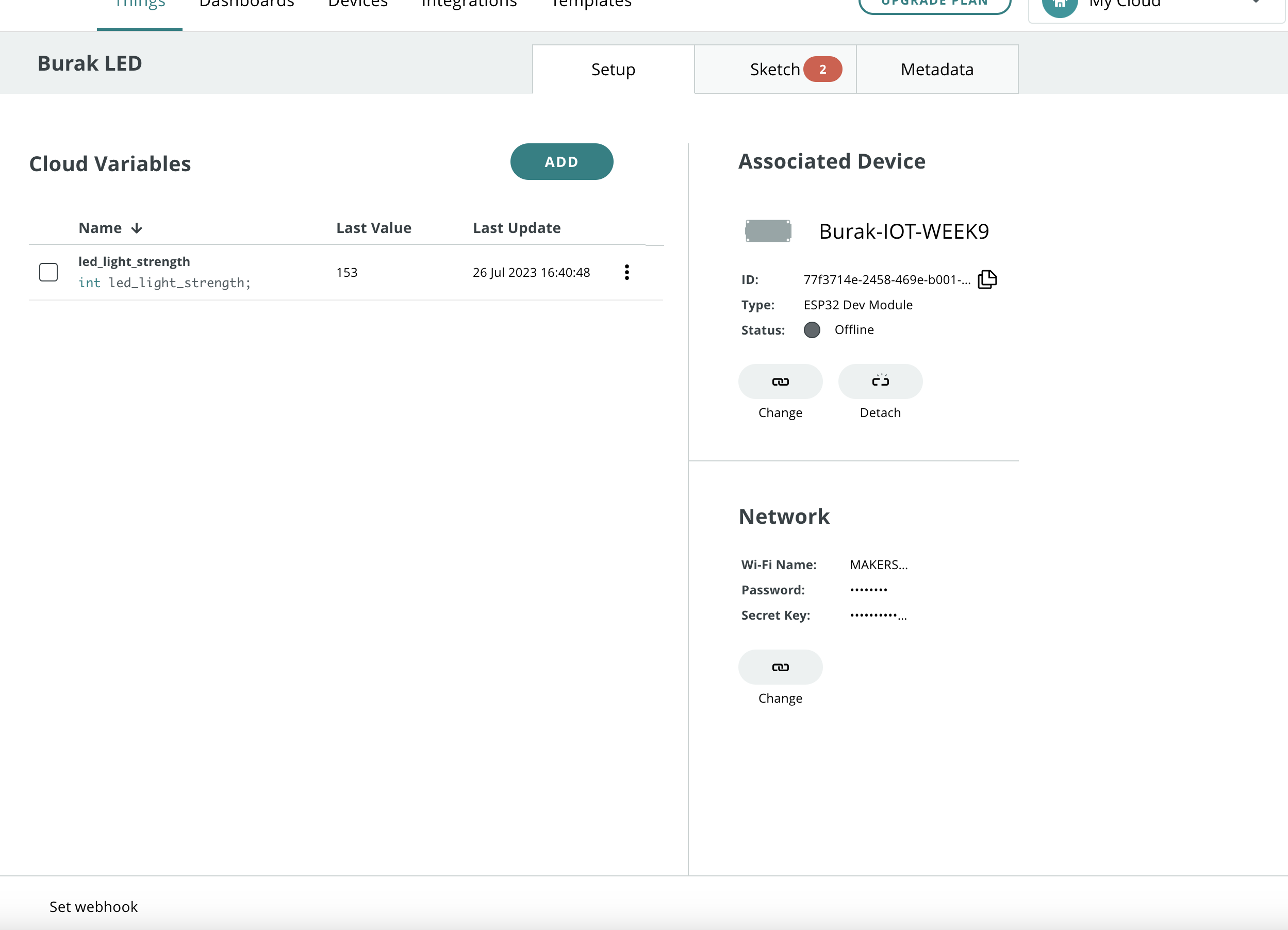Copy the device ID to clipboard
Viewport: 1288px width, 930px height.
(987, 279)
